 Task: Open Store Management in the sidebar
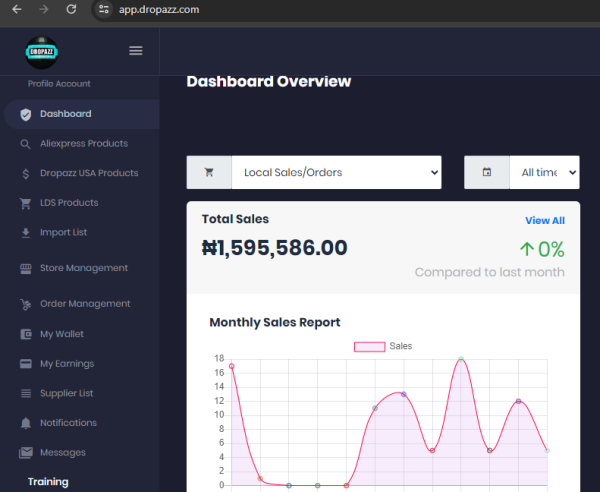coord(83,268)
